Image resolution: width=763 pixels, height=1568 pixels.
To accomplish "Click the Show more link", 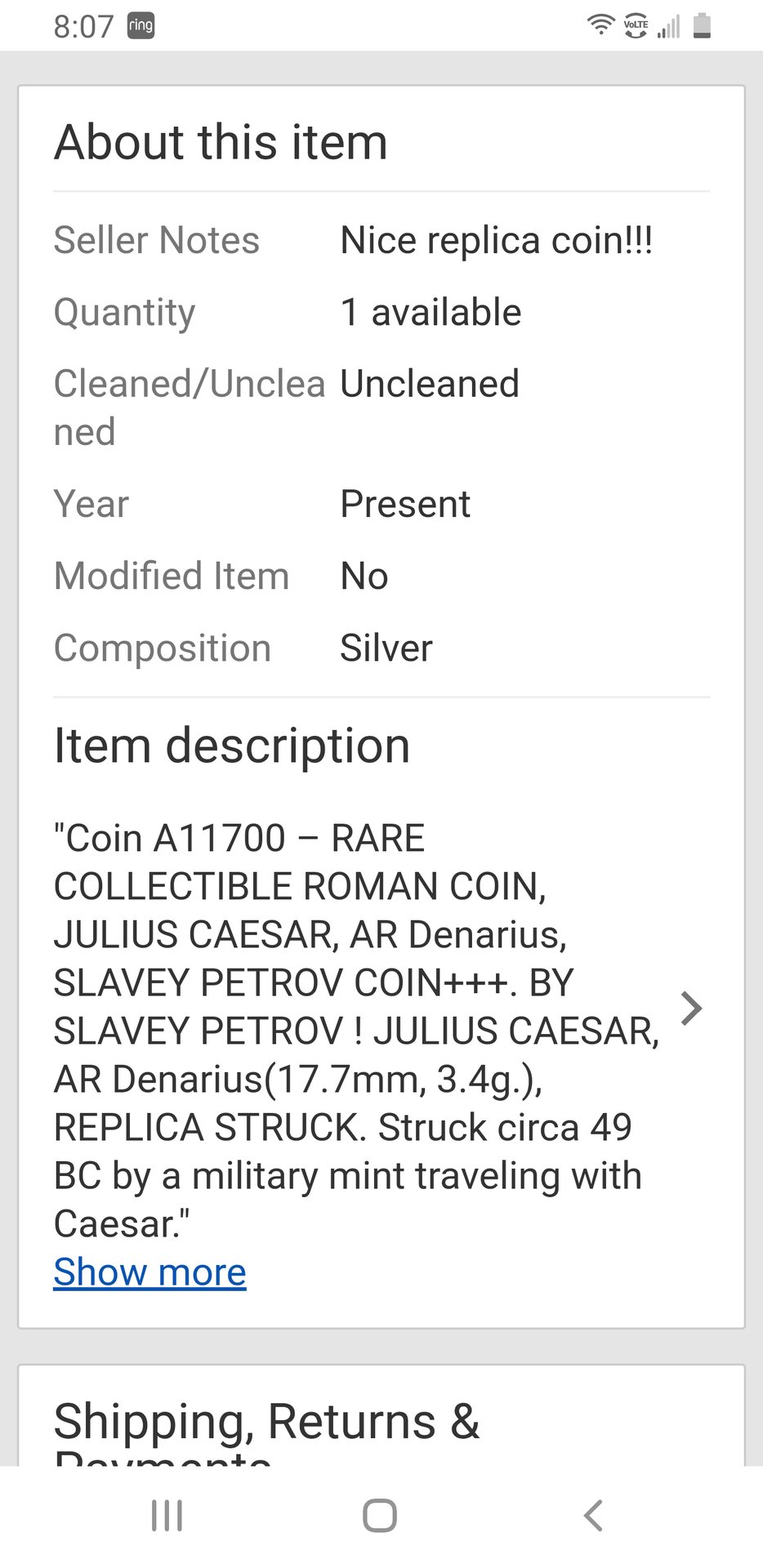I will click(x=149, y=1272).
